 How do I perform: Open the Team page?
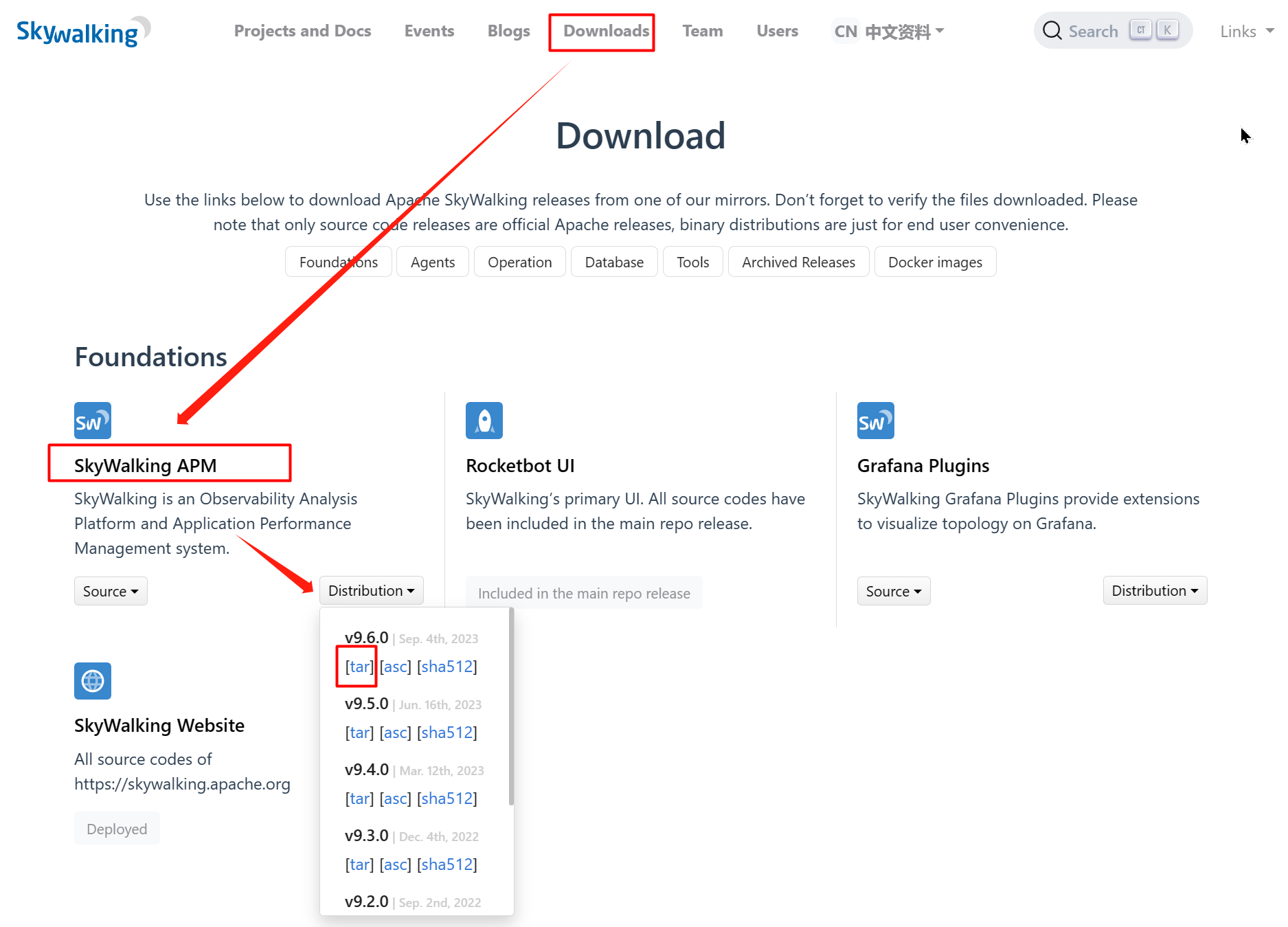(703, 31)
